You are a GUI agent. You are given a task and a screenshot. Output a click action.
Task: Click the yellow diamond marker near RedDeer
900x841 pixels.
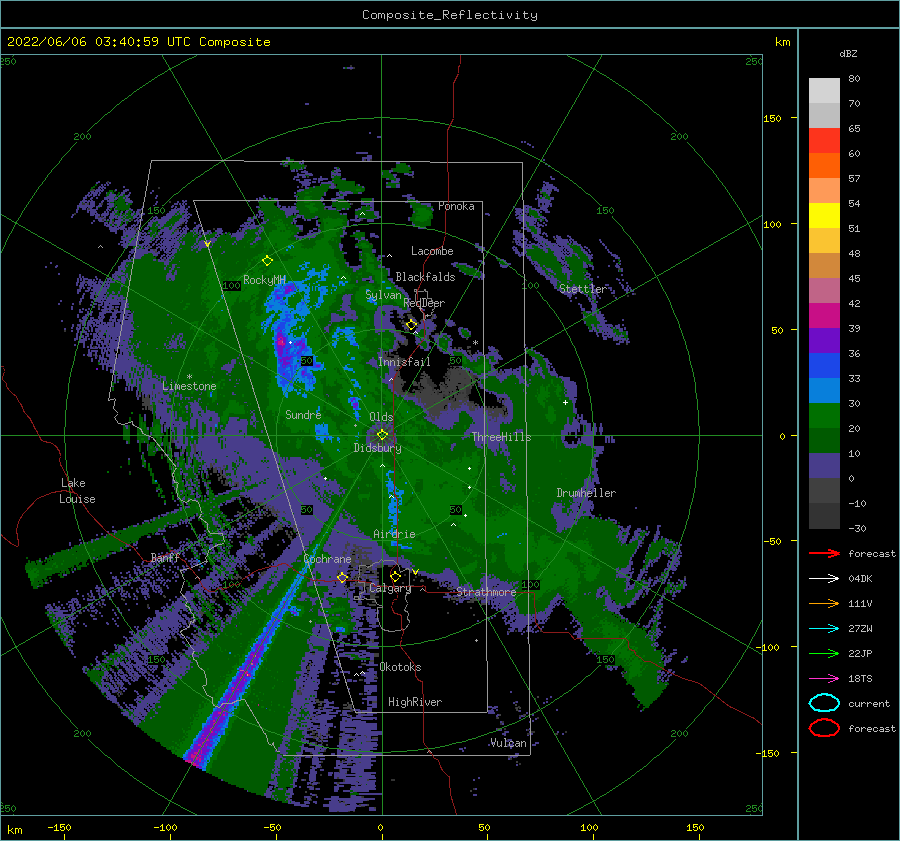pos(411,325)
